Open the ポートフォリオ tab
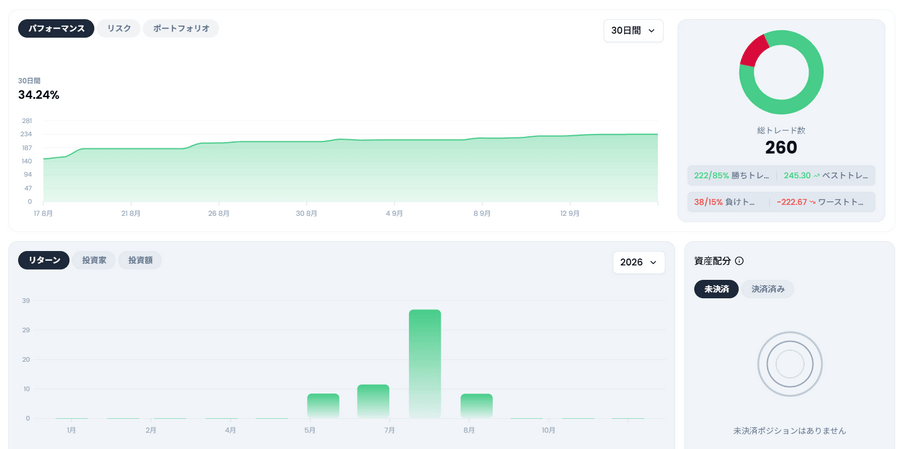The width and height of the screenshot is (900, 449). [181, 29]
